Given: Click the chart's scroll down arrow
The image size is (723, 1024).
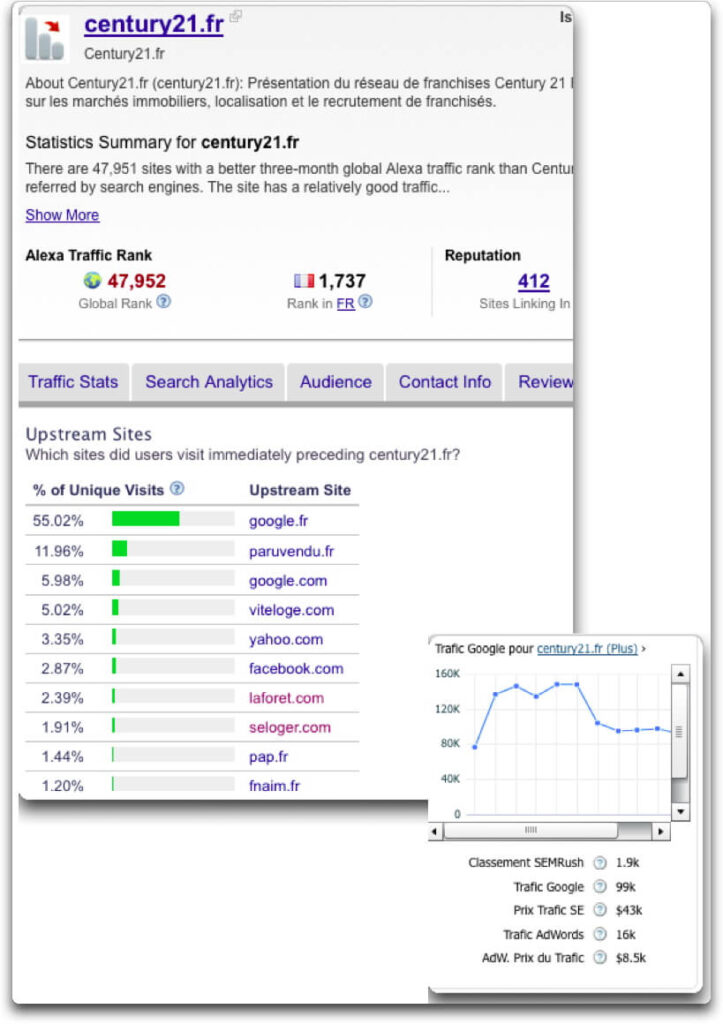Looking at the screenshot, I should coord(681,812).
